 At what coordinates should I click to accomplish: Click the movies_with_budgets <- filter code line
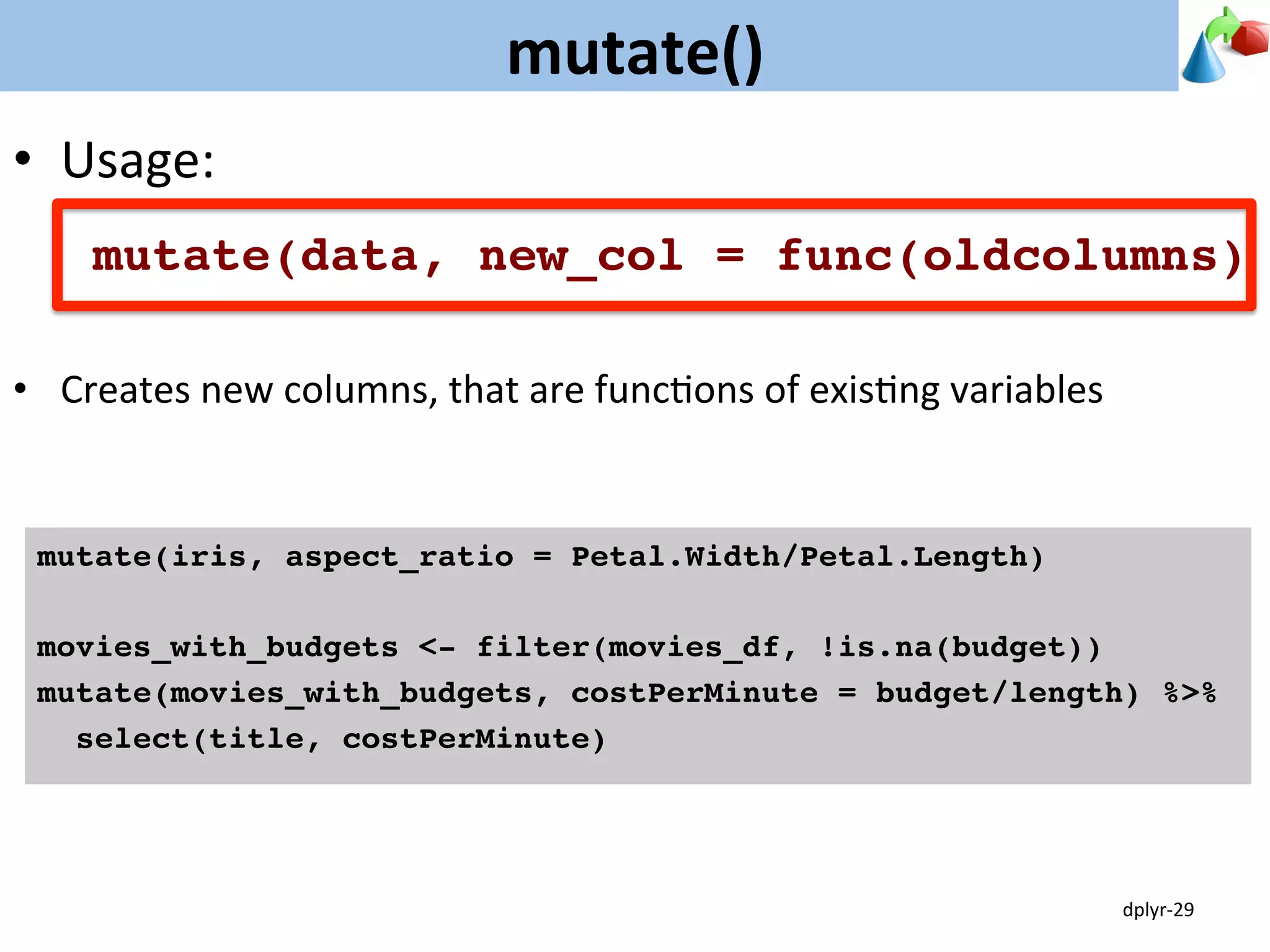pos(569,648)
